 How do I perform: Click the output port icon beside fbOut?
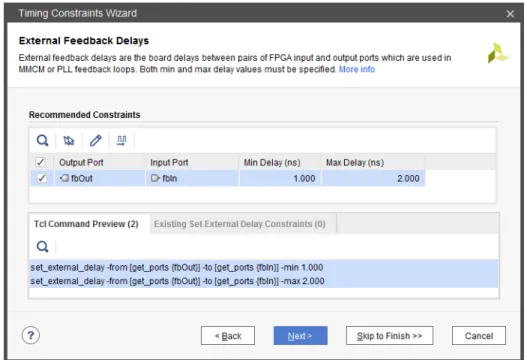coord(64,178)
